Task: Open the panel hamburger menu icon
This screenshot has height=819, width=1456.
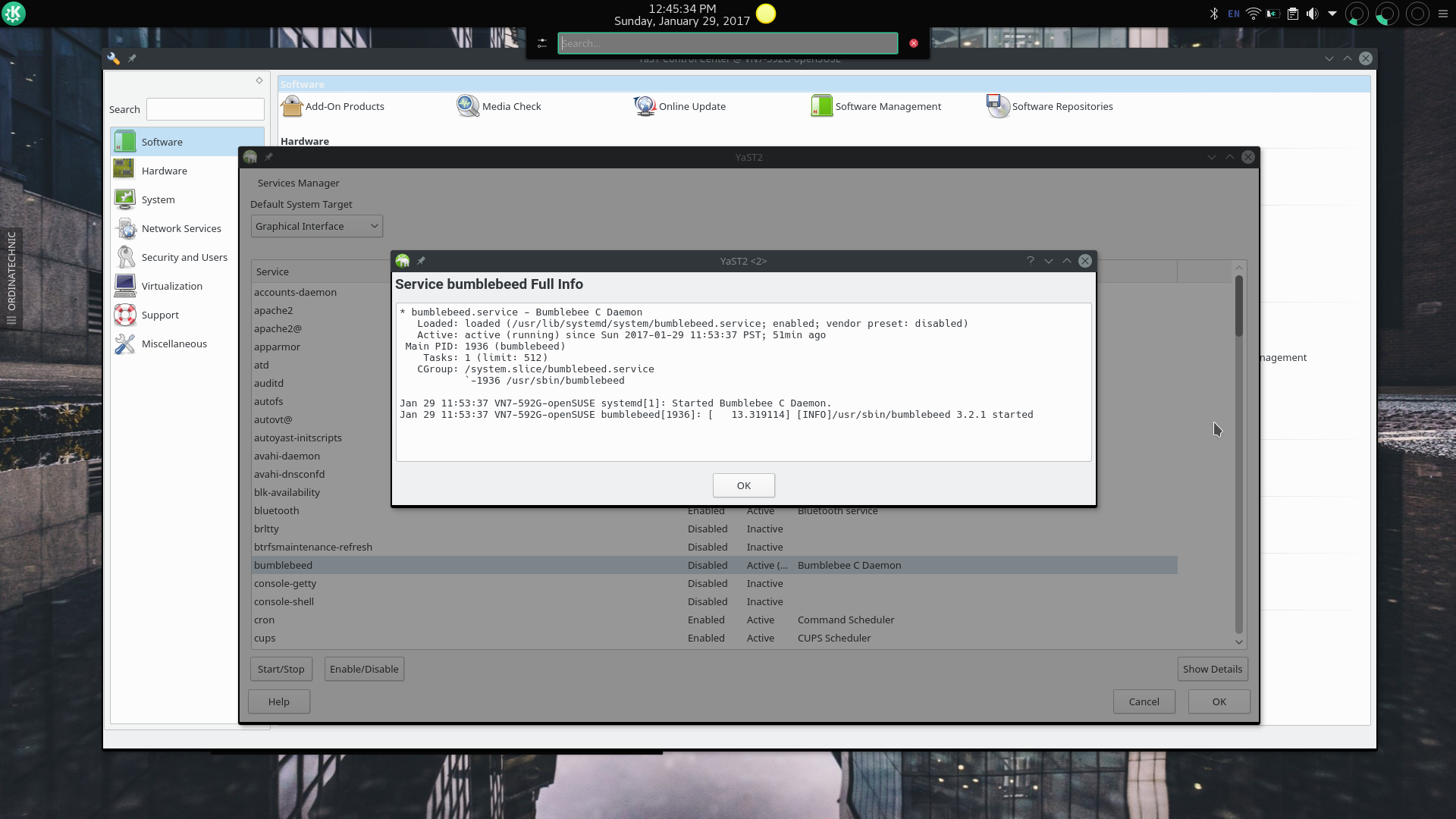Action: click(1443, 14)
